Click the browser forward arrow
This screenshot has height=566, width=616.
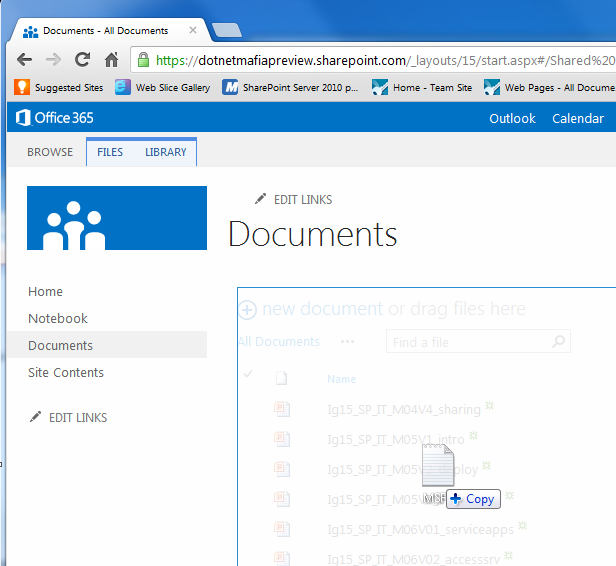(x=53, y=60)
